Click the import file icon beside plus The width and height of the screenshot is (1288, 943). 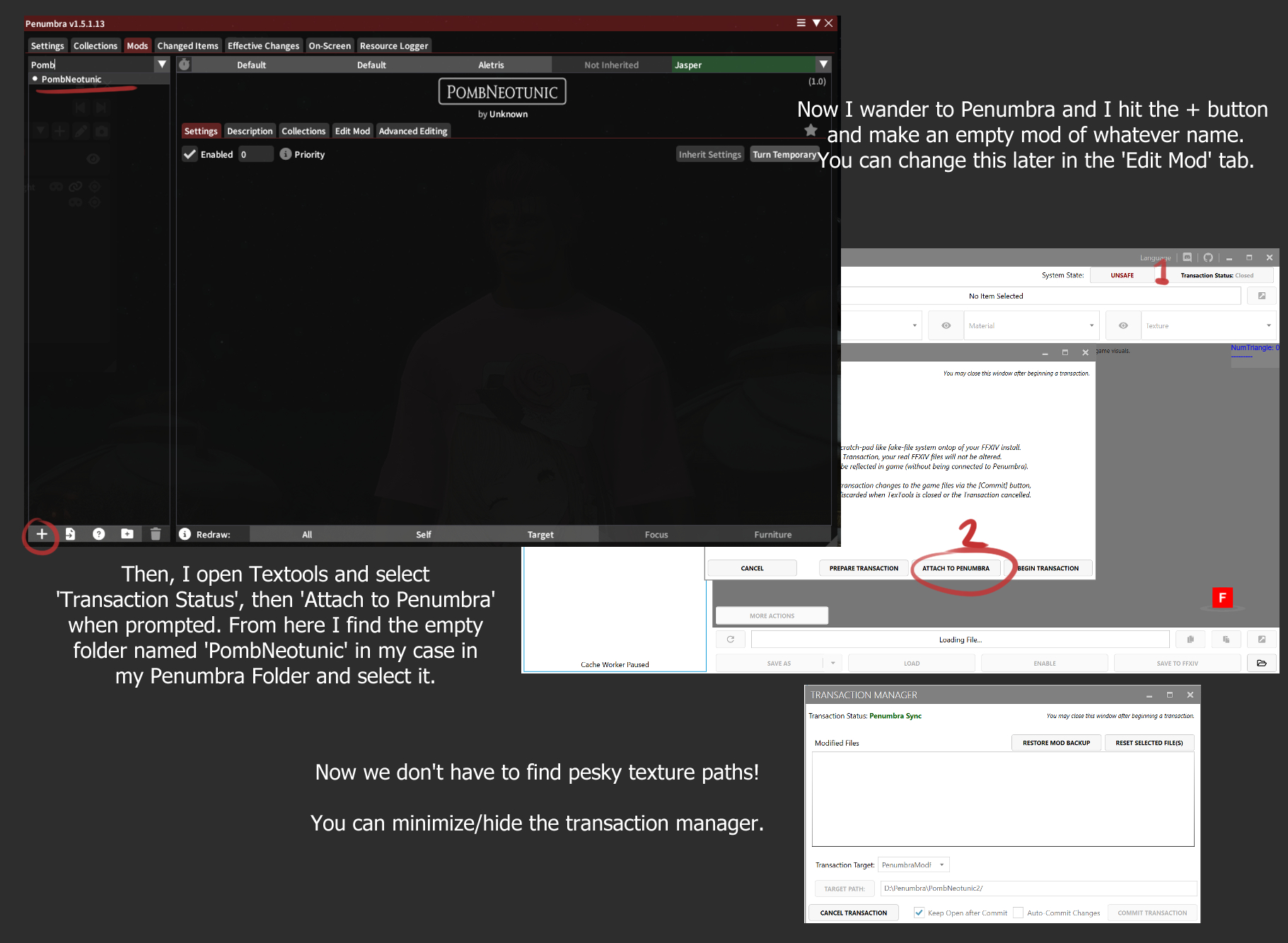pos(70,534)
